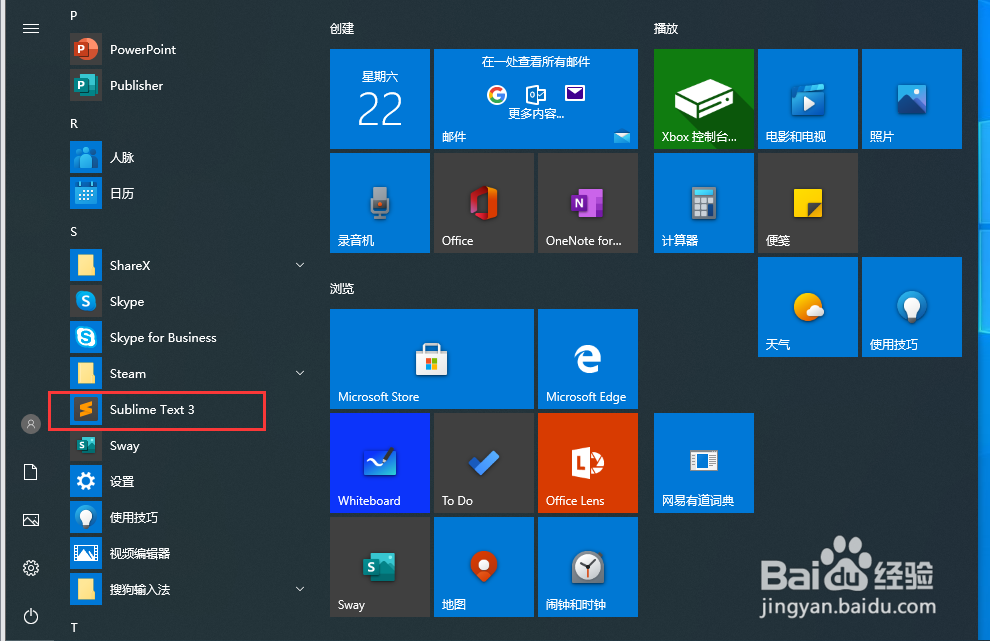Jump to letter P section header
990x641 pixels.
[x=74, y=15]
